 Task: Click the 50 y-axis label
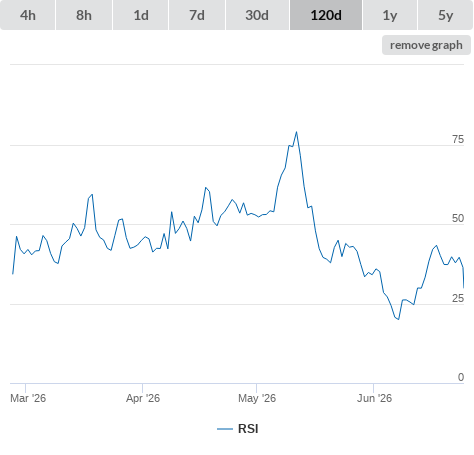(x=458, y=218)
